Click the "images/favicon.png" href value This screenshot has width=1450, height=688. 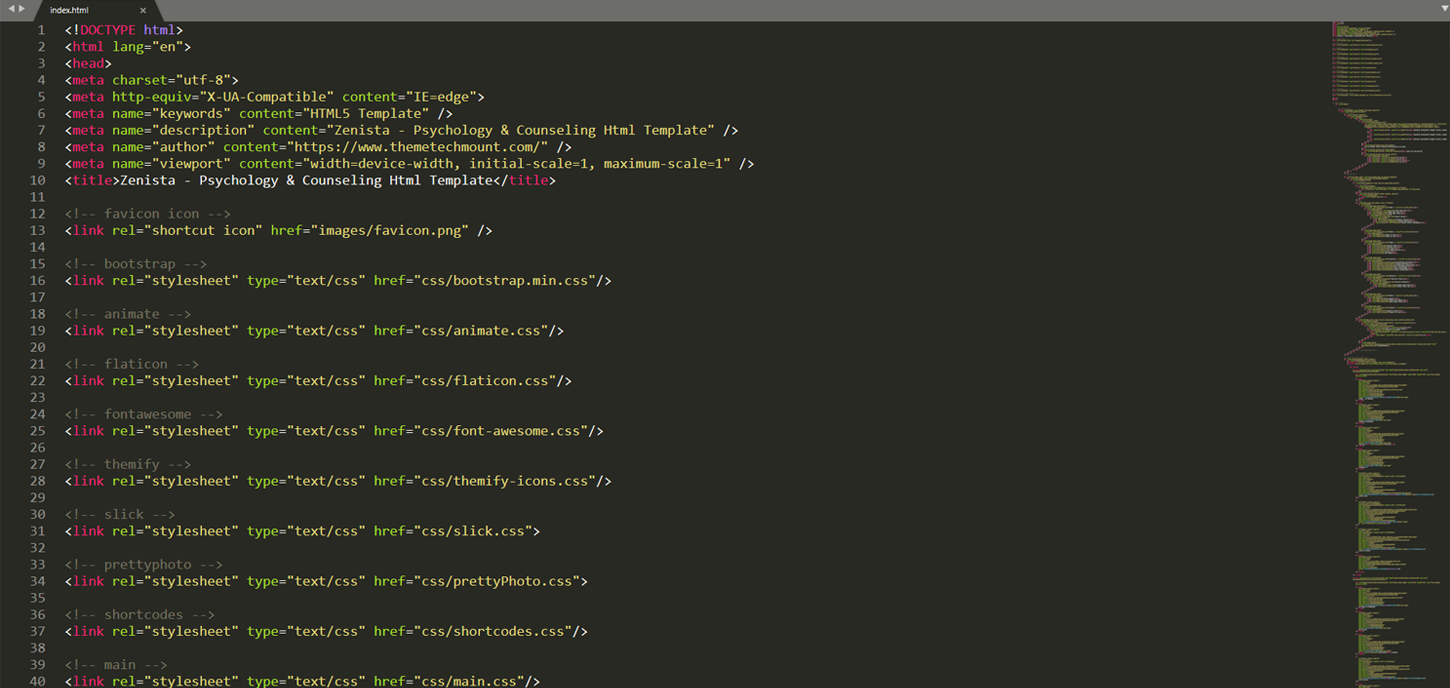pyautogui.click(x=390, y=230)
